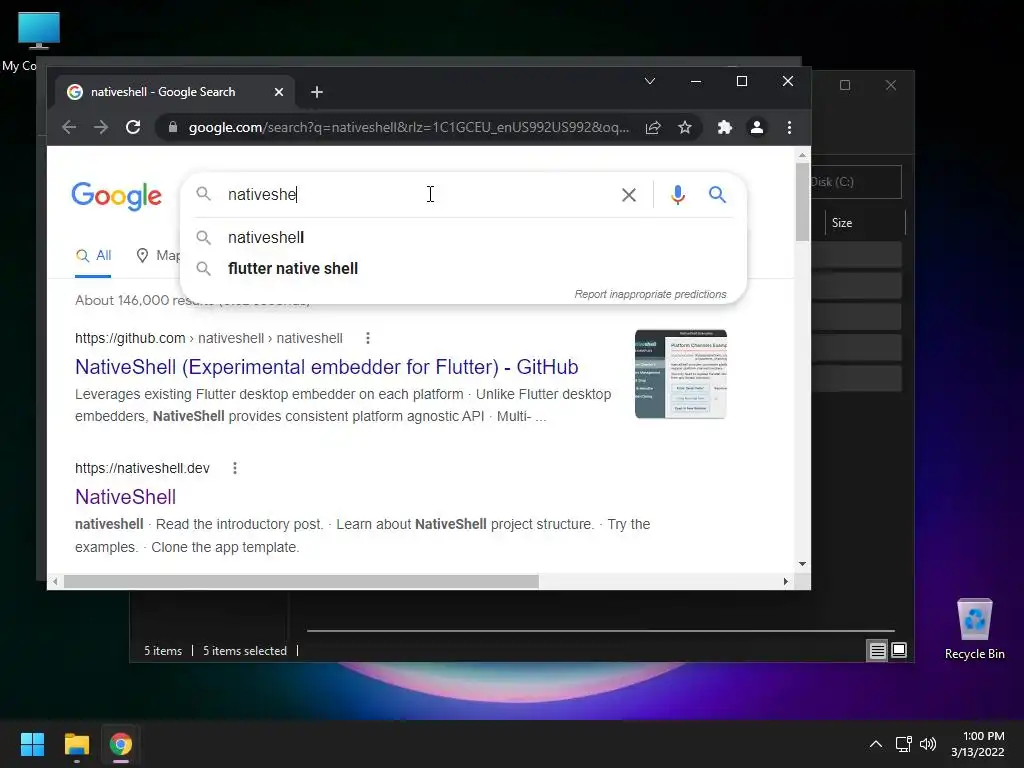Show hidden tray icons chevron
This screenshot has width=1024, height=768.
click(876, 744)
